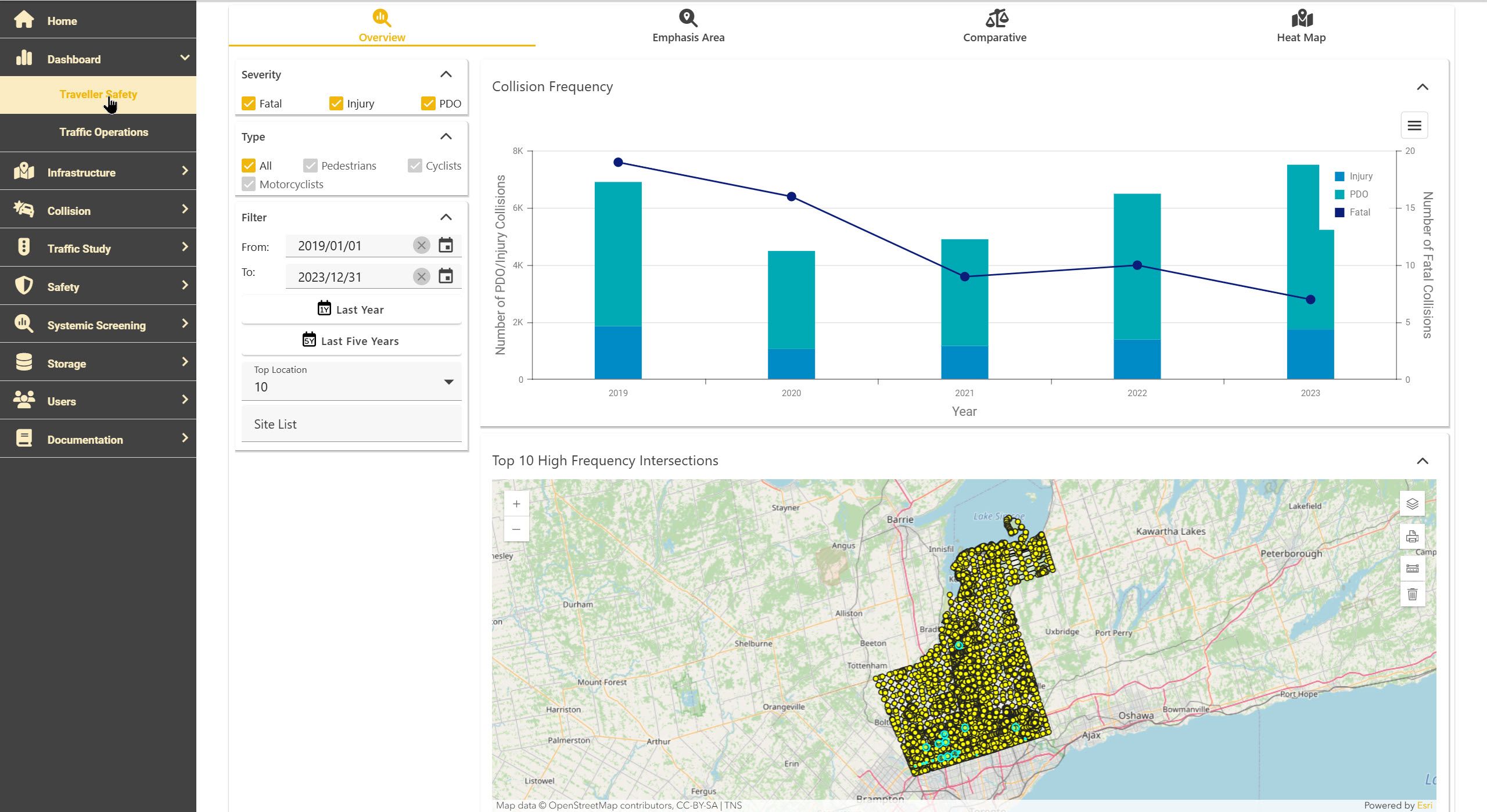This screenshot has height=812, width=1487.
Task: Click the map print icon
Action: coord(1412,536)
